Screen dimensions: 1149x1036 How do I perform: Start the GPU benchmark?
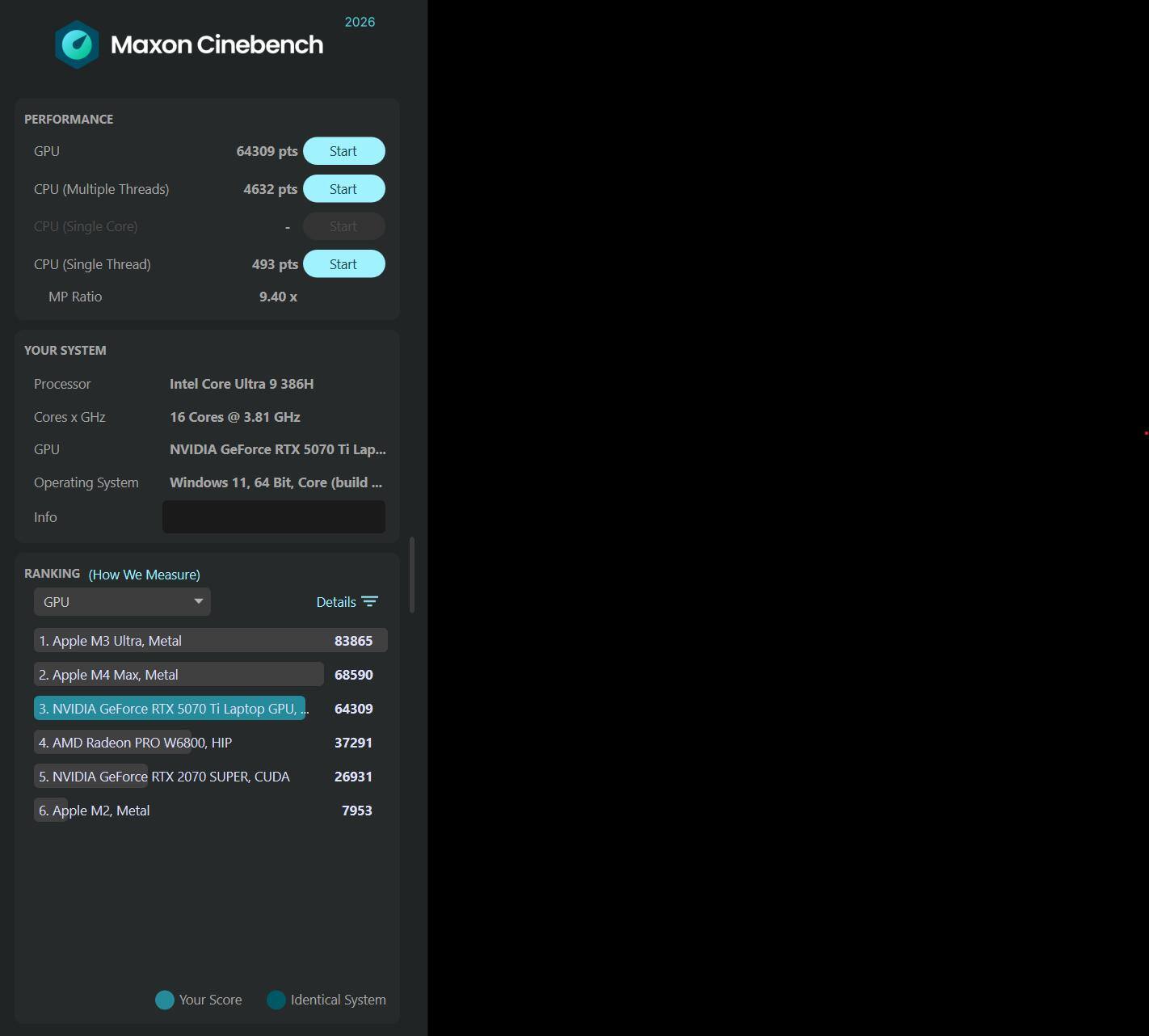pyautogui.click(x=344, y=151)
